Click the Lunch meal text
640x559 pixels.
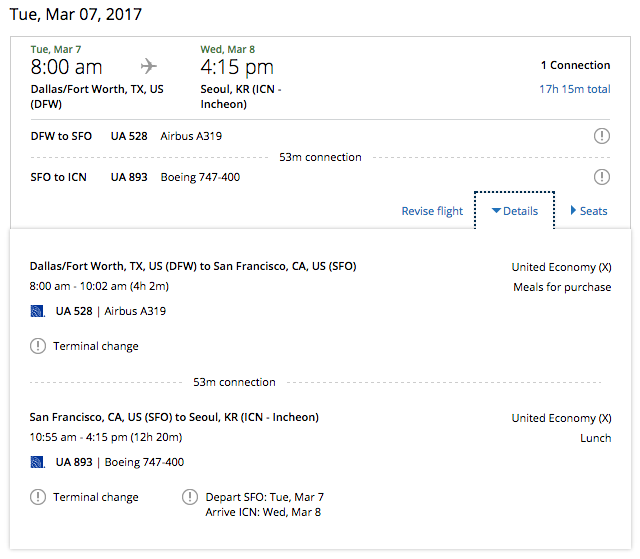596,438
